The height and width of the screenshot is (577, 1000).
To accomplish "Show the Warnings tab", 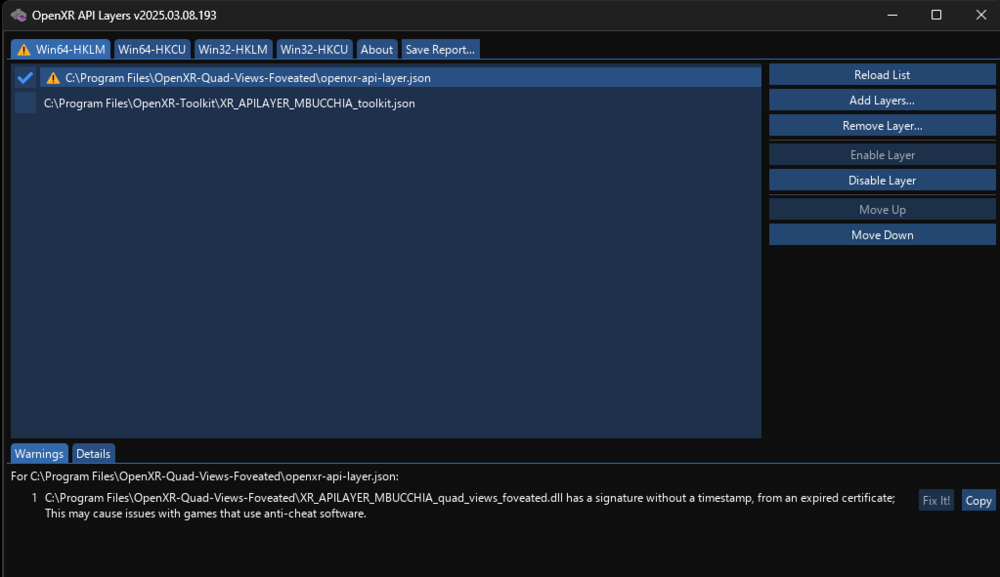I will click(39, 453).
